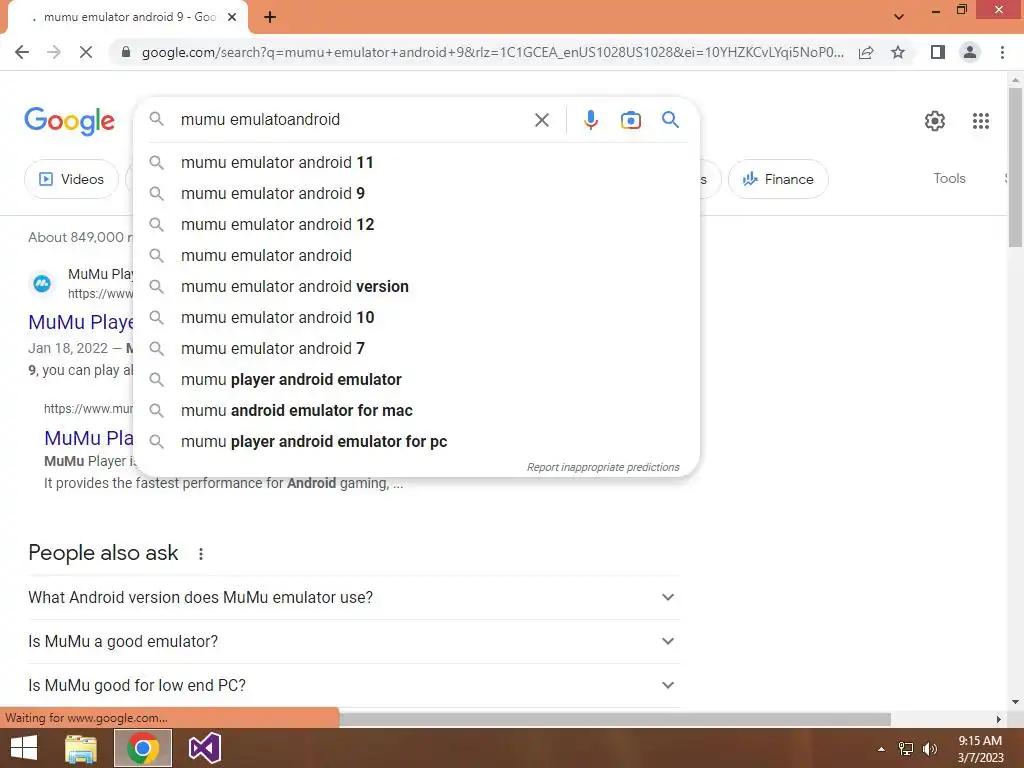Open the Windows Start menu
Screen dimensions: 1024x768
(x=24, y=748)
